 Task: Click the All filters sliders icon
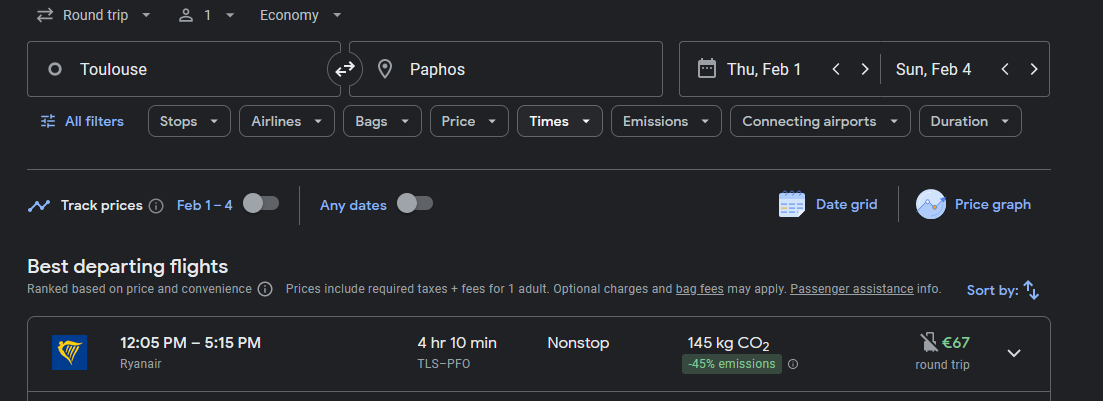[48, 121]
